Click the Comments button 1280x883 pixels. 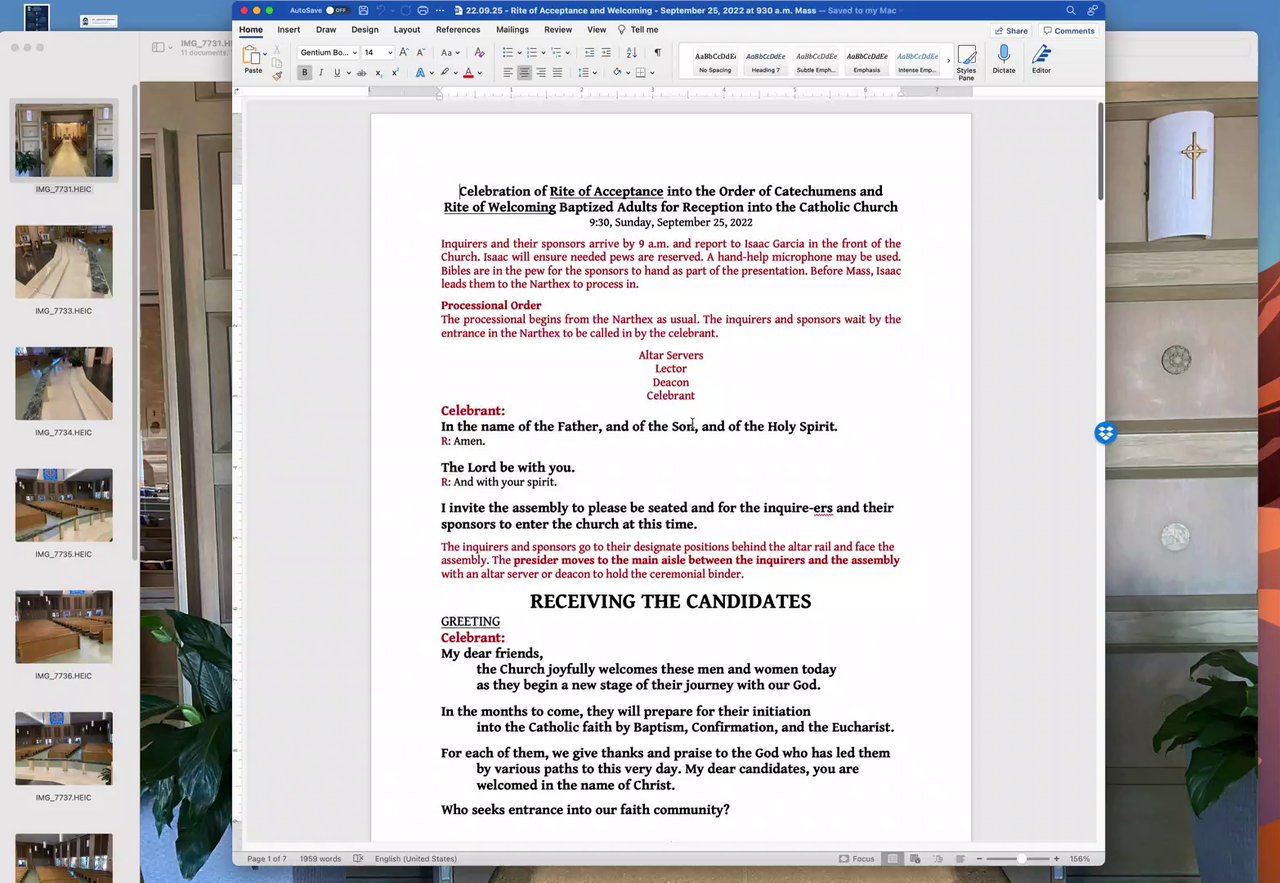[1068, 31]
